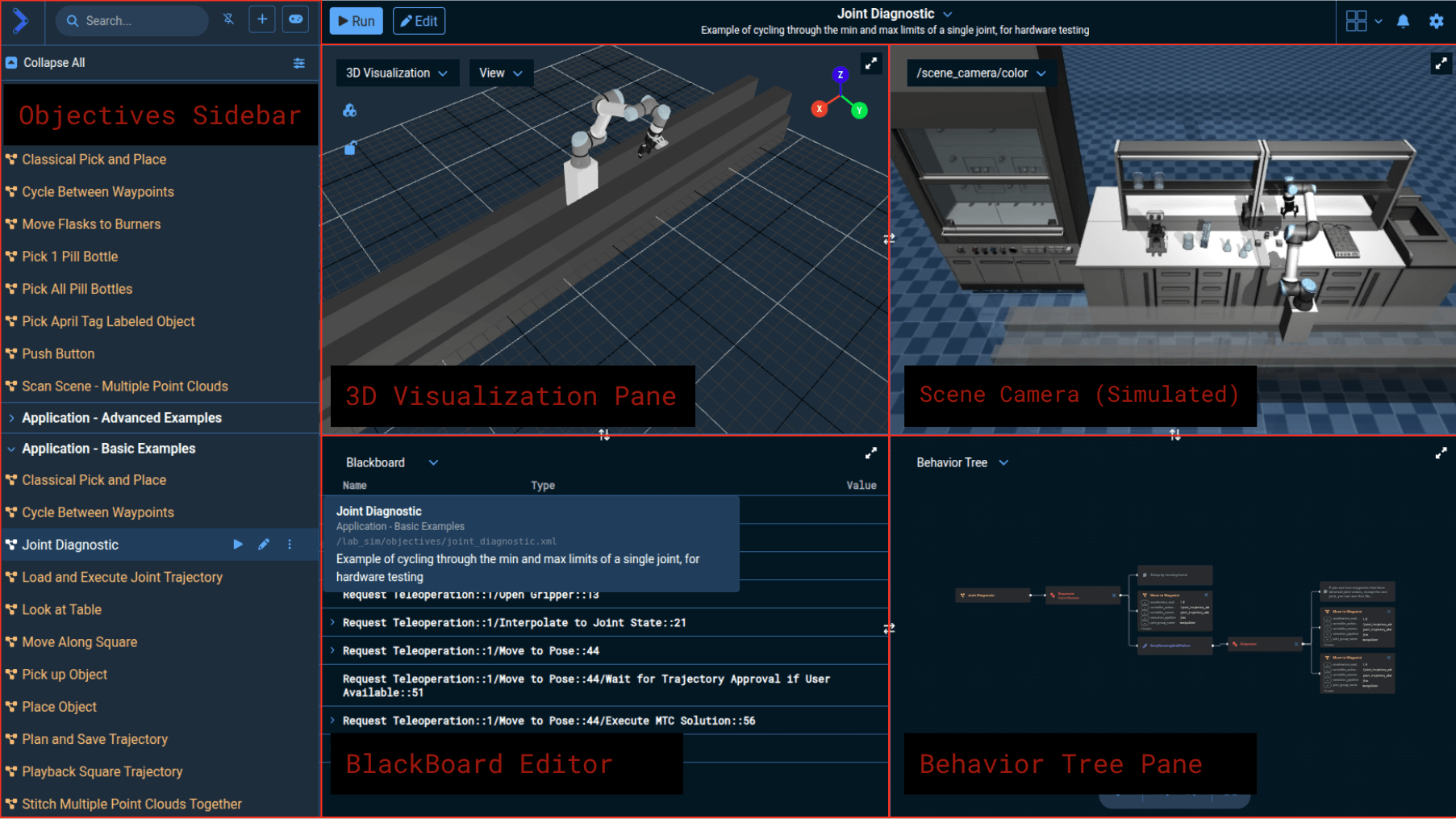
Task: Select the Run play icon beside Joint Diagnostic objective
Action: pos(238,545)
